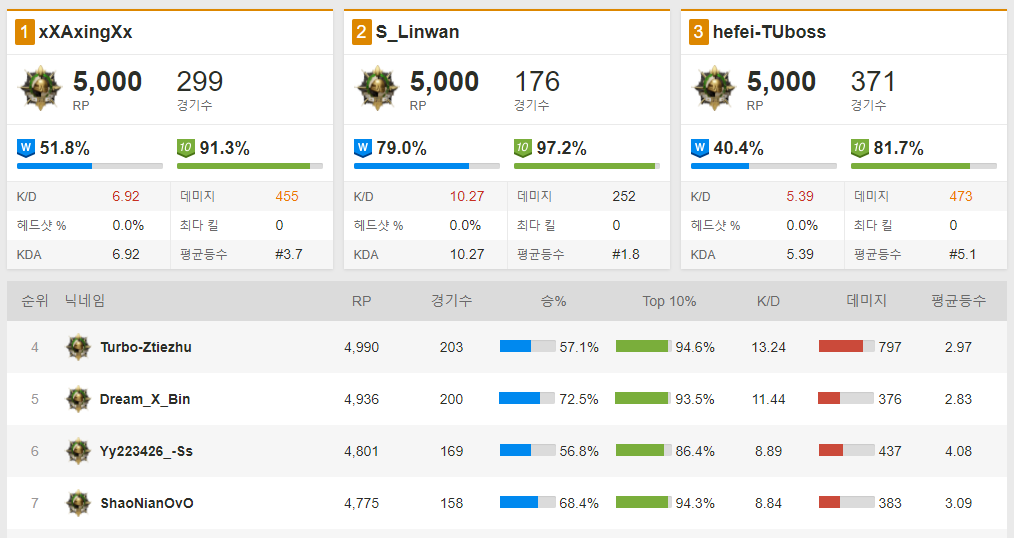1014x538 pixels.
Task: Open hefei-TUboss player profile
Action: click(769, 32)
